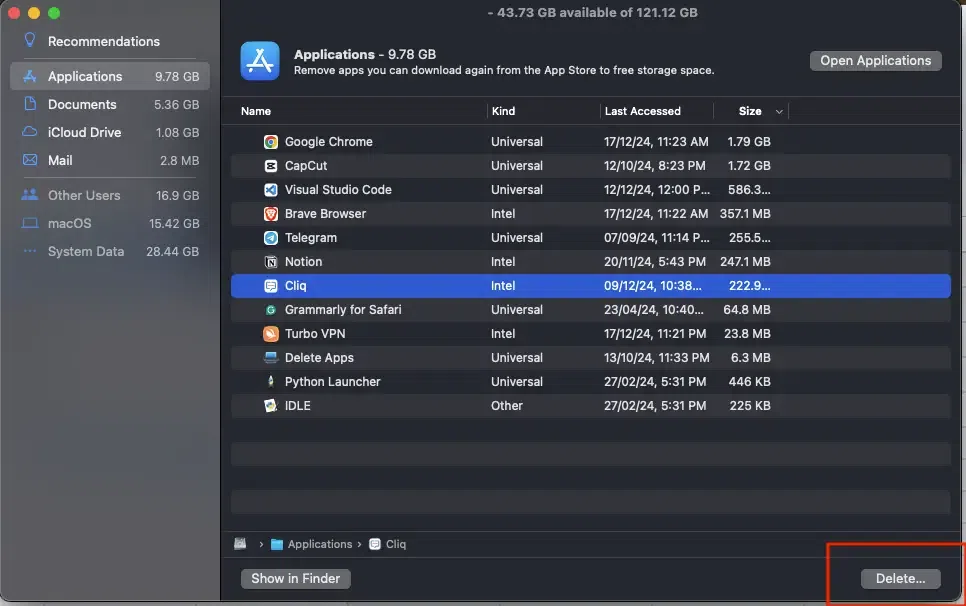Select the Telegram row name
The height and width of the screenshot is (606, 966).
point(310,238)
